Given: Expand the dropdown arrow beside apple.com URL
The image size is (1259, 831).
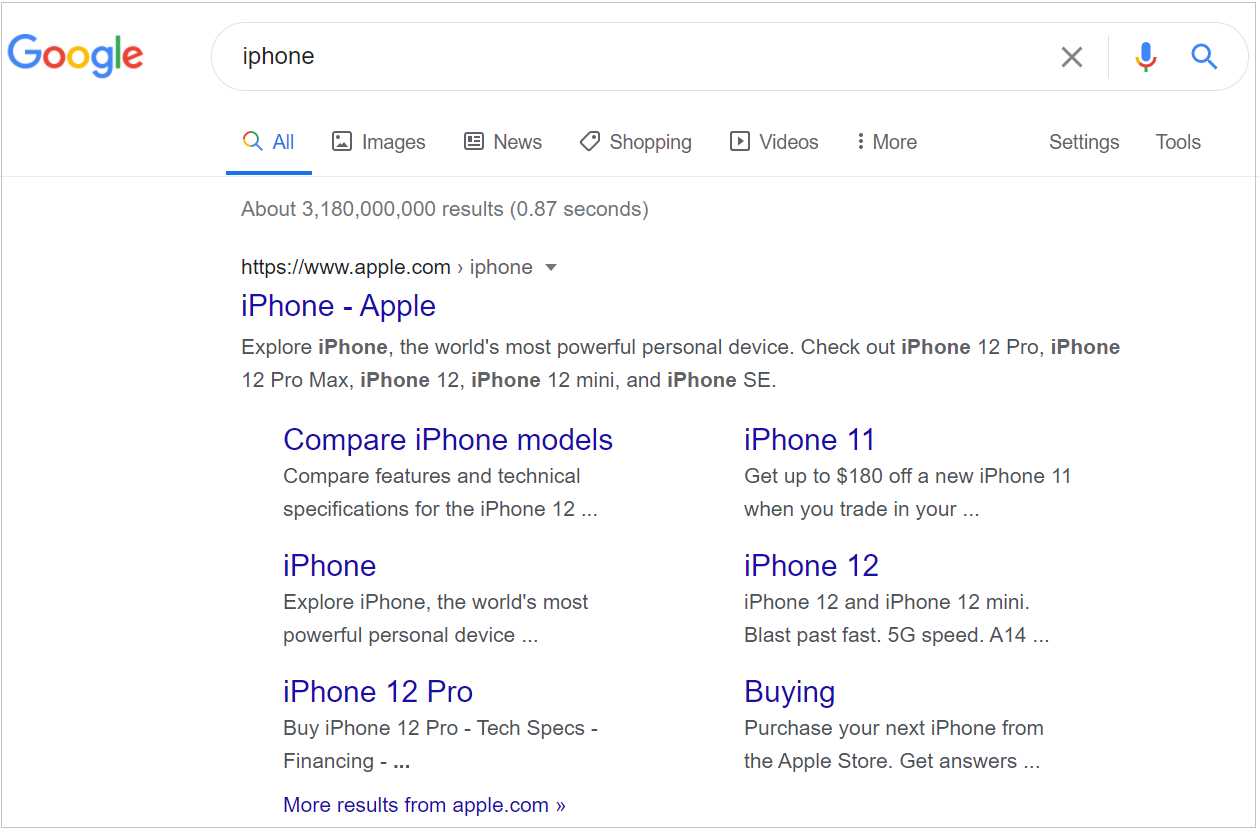Looking at the screenshot, I should (x=551, y=268).
